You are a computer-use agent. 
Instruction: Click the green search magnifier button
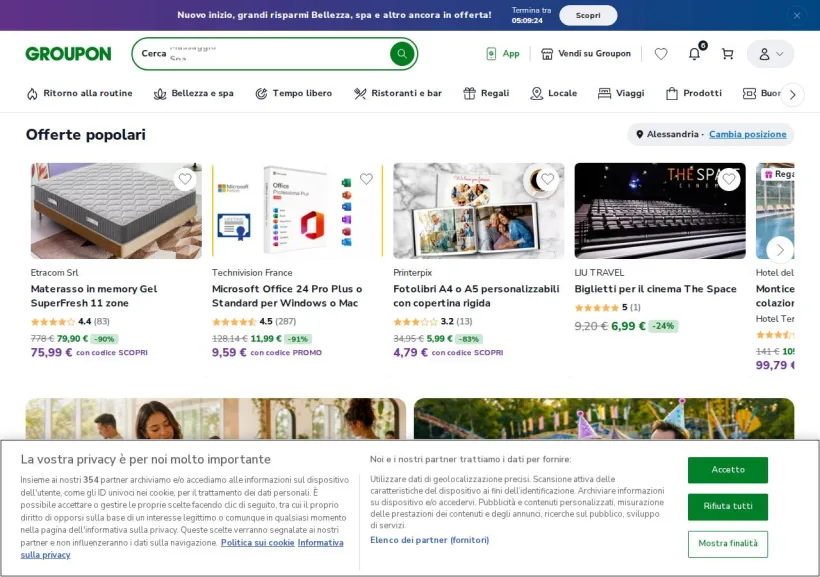(402, 53)
